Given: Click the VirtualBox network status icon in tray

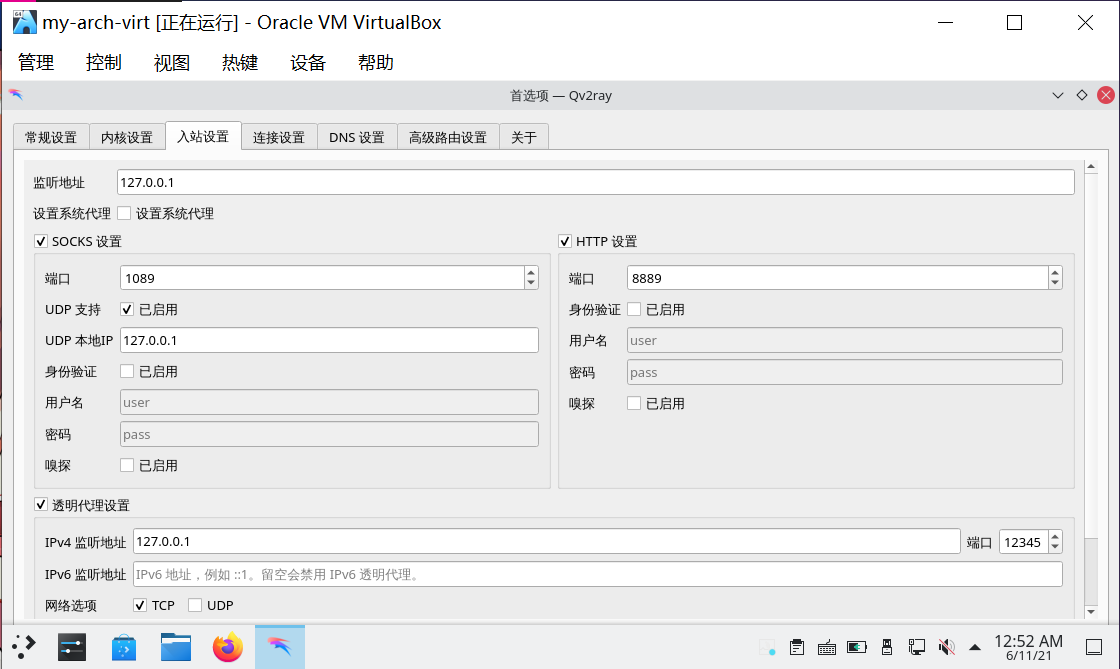Looking at the screenshot, I should coord(917,647).
